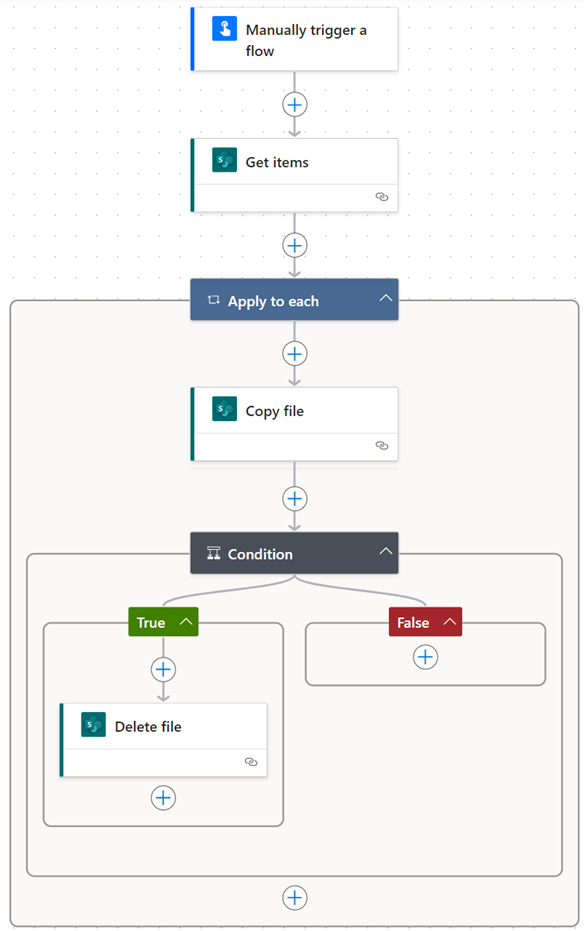Click the Condition action's branch icon

[x=214, y=553]
